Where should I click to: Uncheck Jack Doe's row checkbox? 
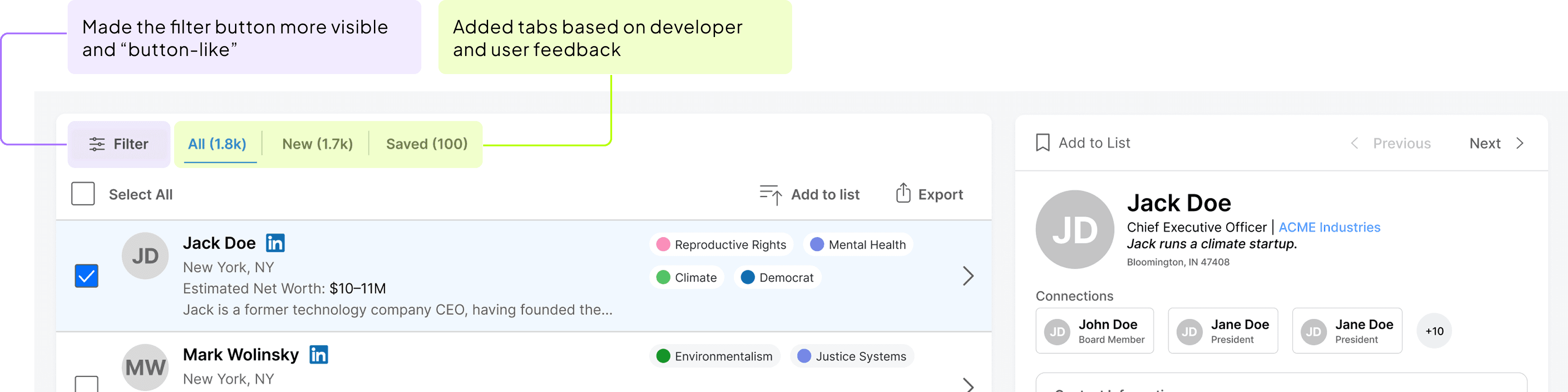click(87, 276)
